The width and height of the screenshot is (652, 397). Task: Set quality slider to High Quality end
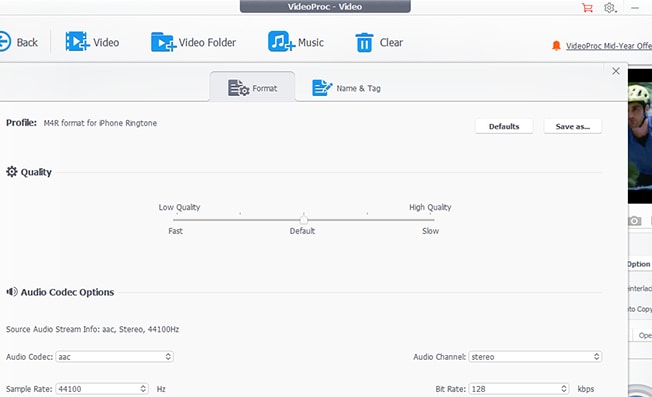tap(433, 219)
